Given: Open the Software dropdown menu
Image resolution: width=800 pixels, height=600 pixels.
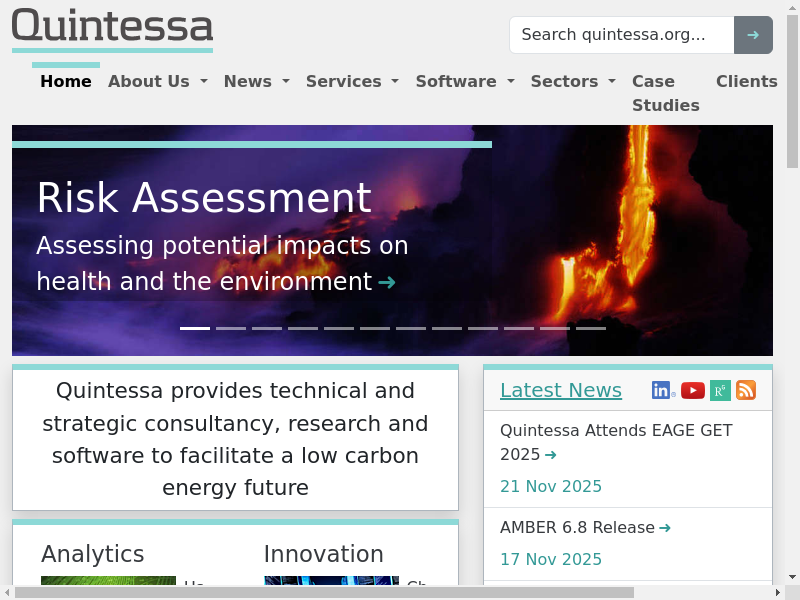Looking at the screenshot, I should [465, 82].
